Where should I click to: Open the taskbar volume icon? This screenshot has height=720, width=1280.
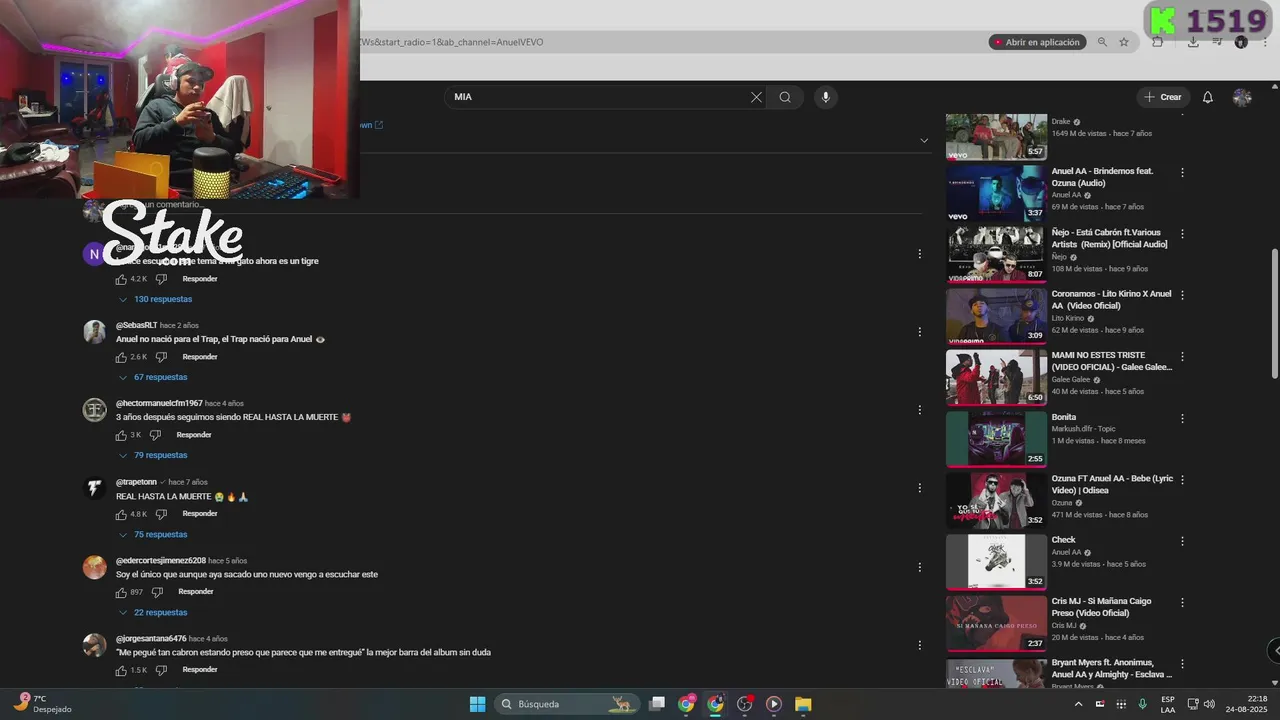pos(1209,704)
